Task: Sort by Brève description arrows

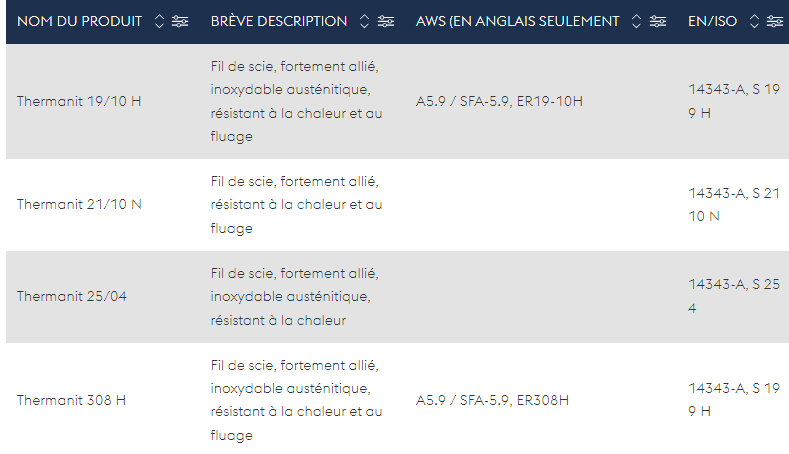Action: 364,21
